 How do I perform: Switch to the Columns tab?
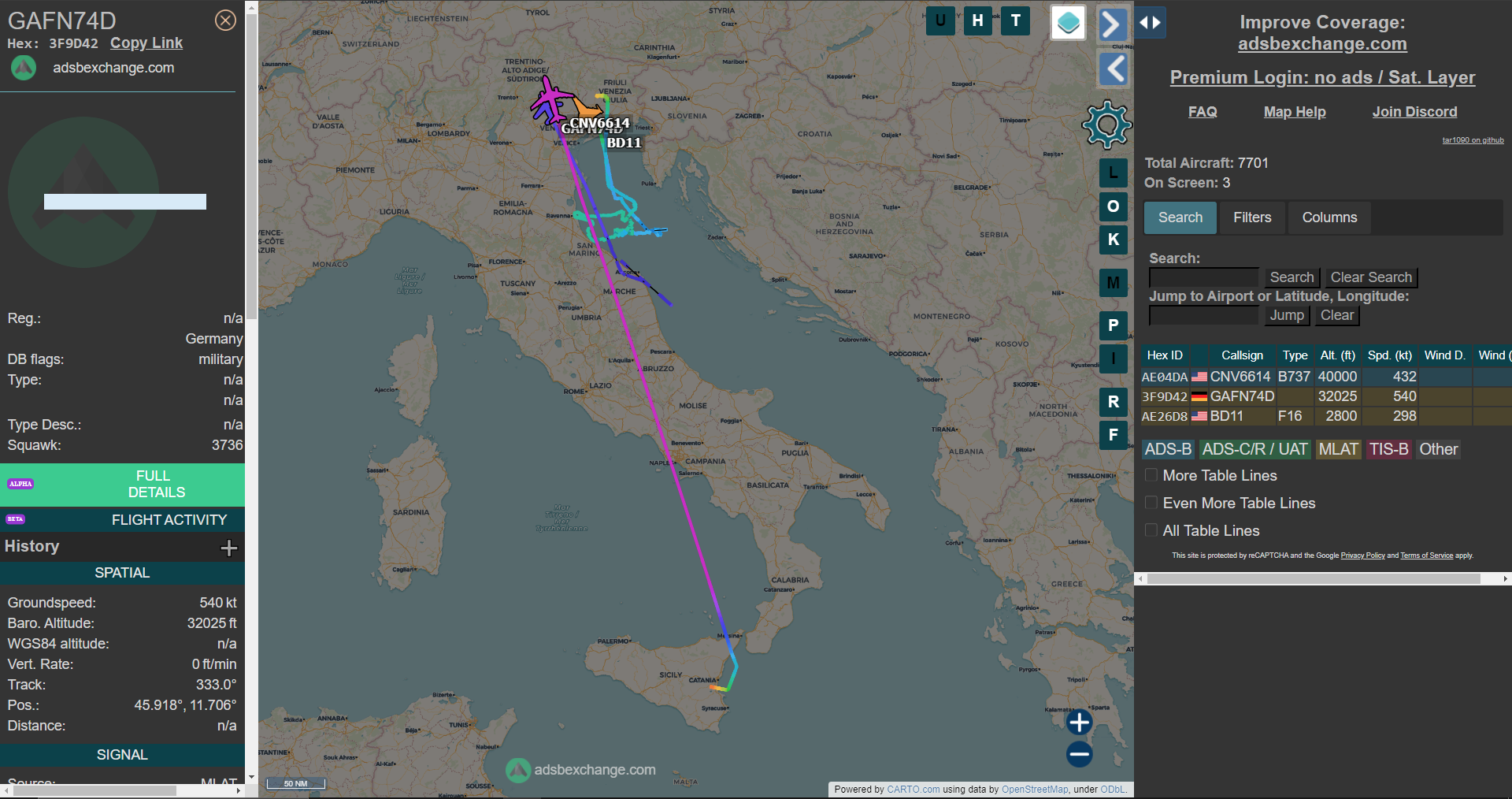1329,217
